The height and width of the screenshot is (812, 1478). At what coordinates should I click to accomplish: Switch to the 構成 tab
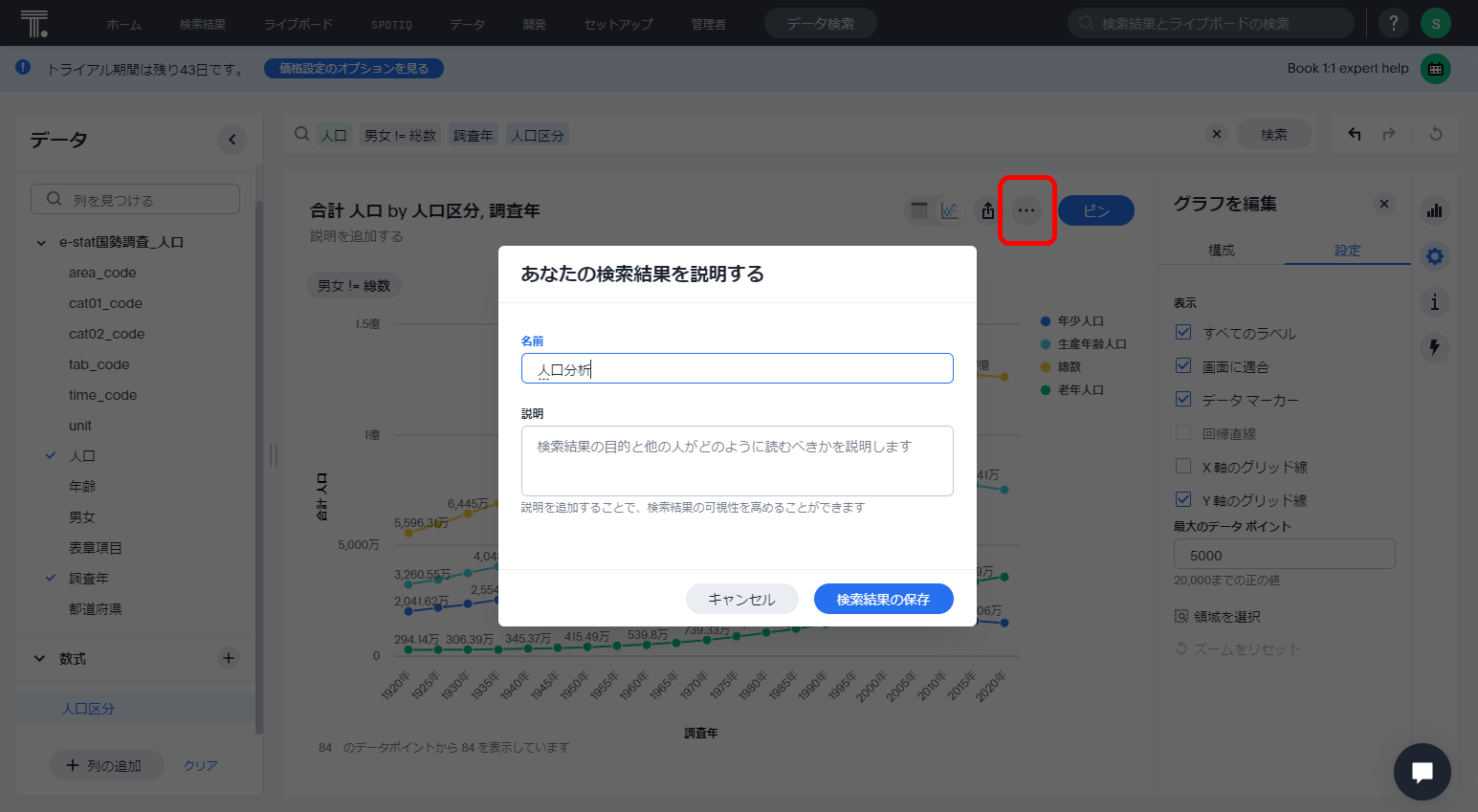(x=1223, y=250)
